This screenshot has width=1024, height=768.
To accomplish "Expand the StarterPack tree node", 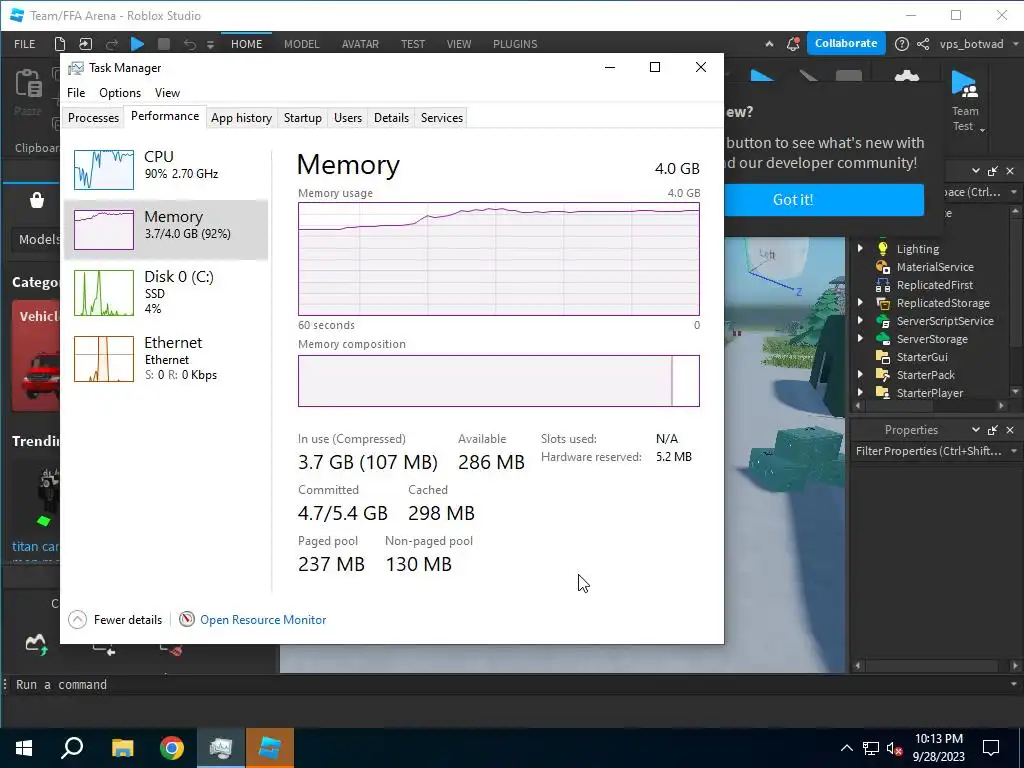I will pos(860,374).
